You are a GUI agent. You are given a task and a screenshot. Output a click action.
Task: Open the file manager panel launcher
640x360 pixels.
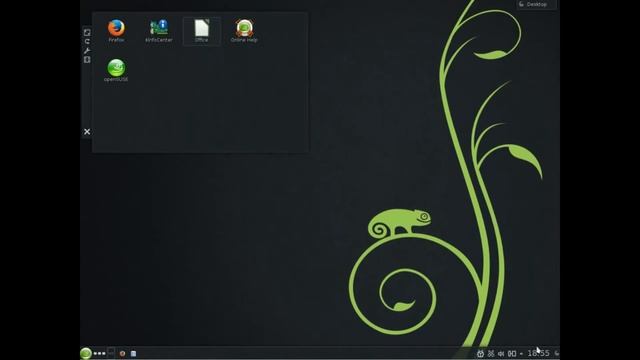[133, 353]
